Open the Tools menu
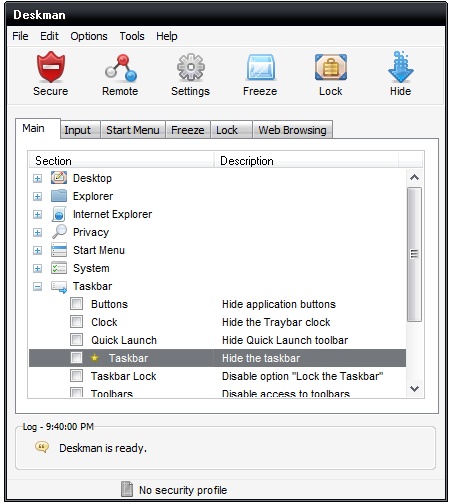This screenshot has height=504, width=454. coord(132,36)
